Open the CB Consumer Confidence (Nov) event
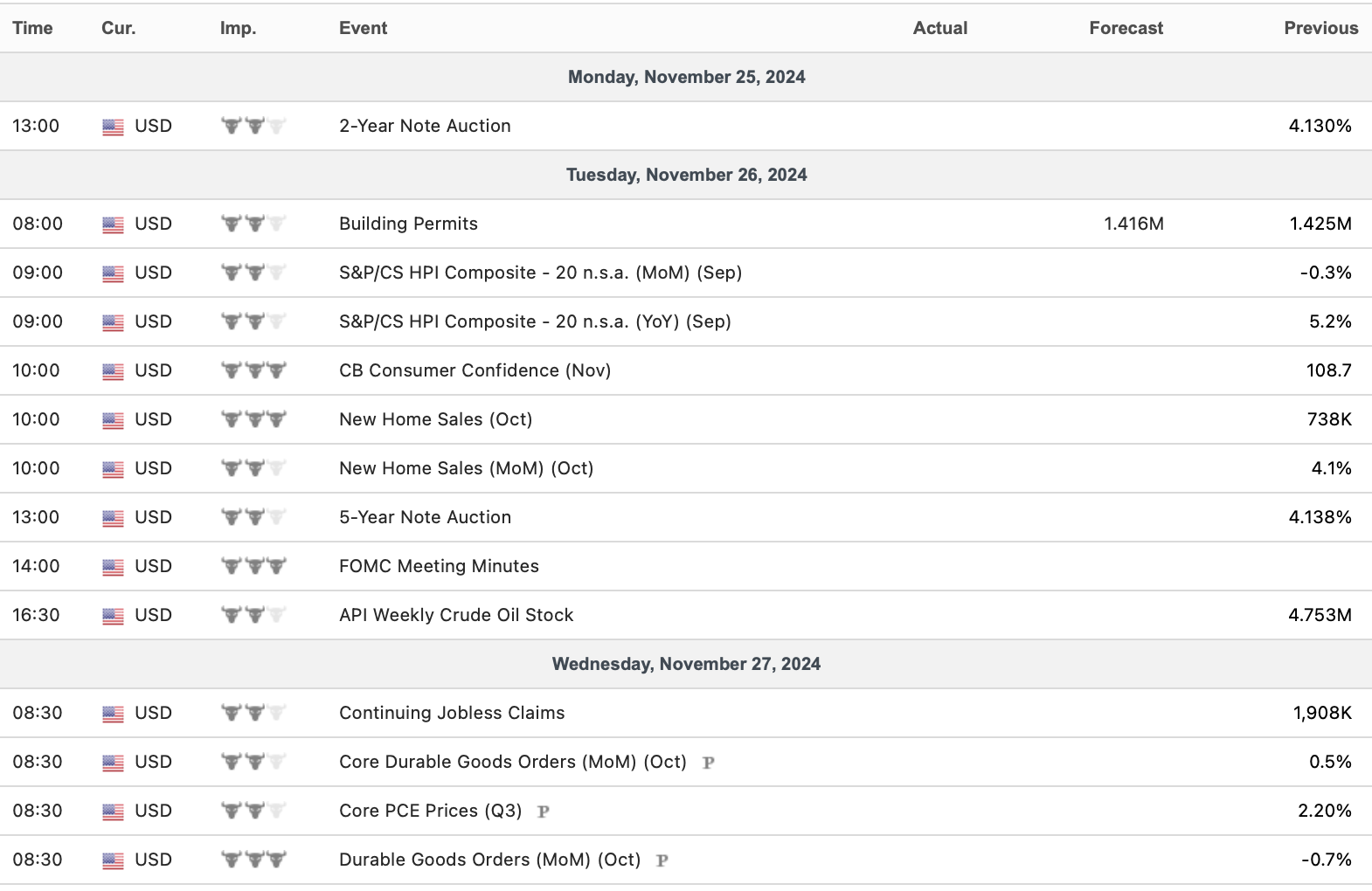The image size is (1372, 891). click(475, 370)
